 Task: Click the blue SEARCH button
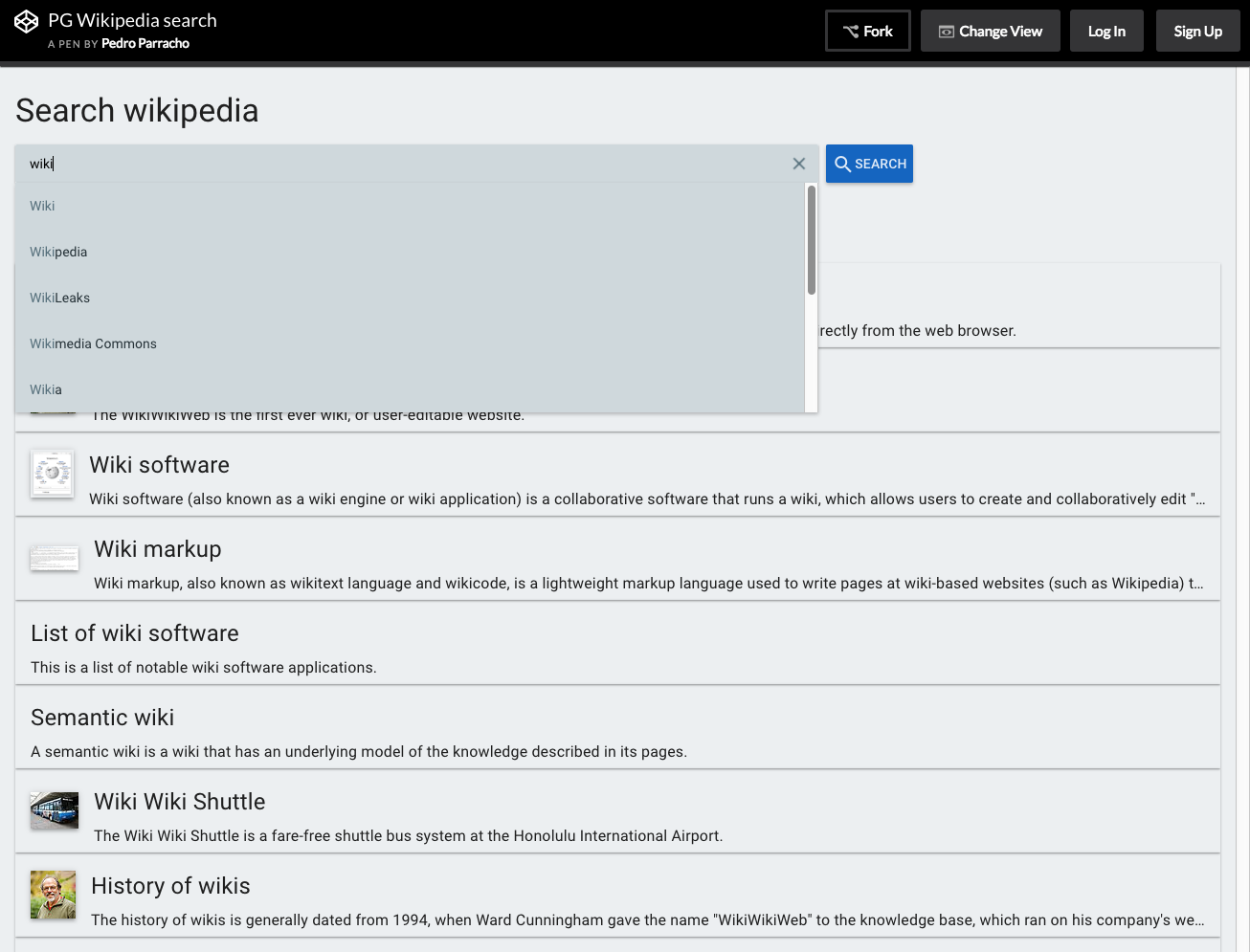coord(869,164)
